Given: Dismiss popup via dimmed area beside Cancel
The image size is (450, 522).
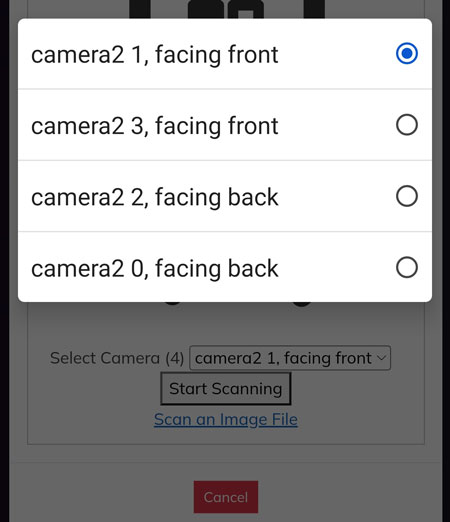Looking at the screenshot, I should 333,497.
